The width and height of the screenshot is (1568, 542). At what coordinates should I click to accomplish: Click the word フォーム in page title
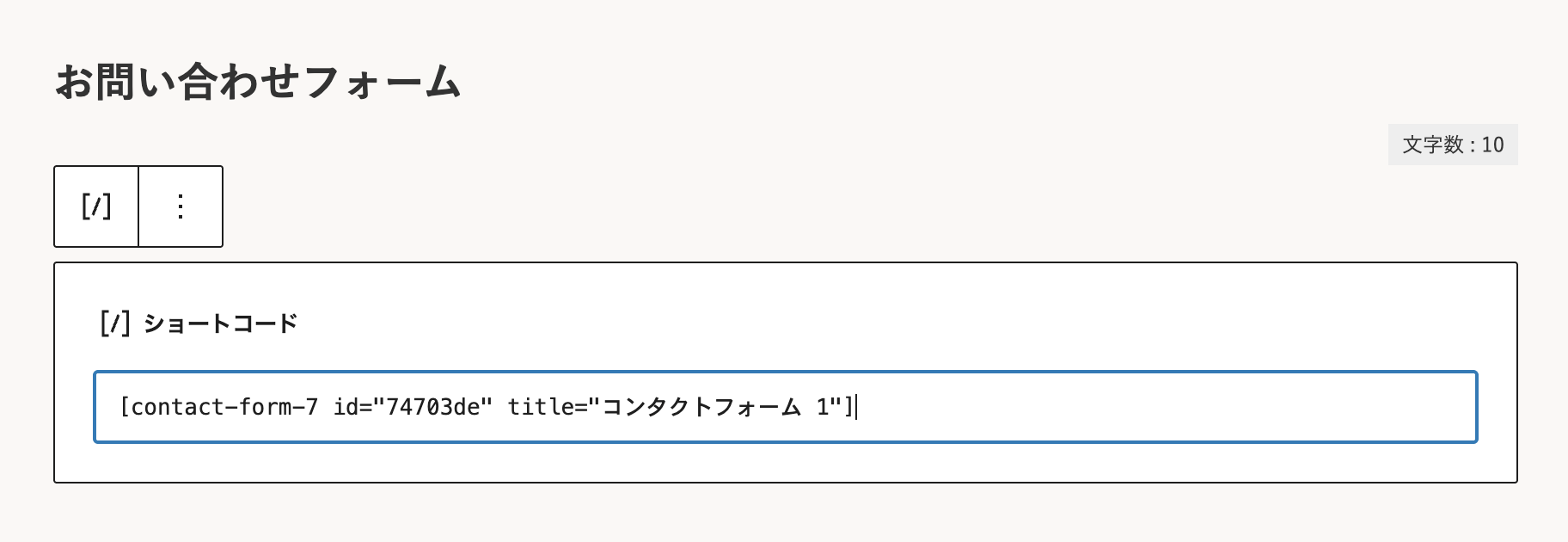point(383,83)
